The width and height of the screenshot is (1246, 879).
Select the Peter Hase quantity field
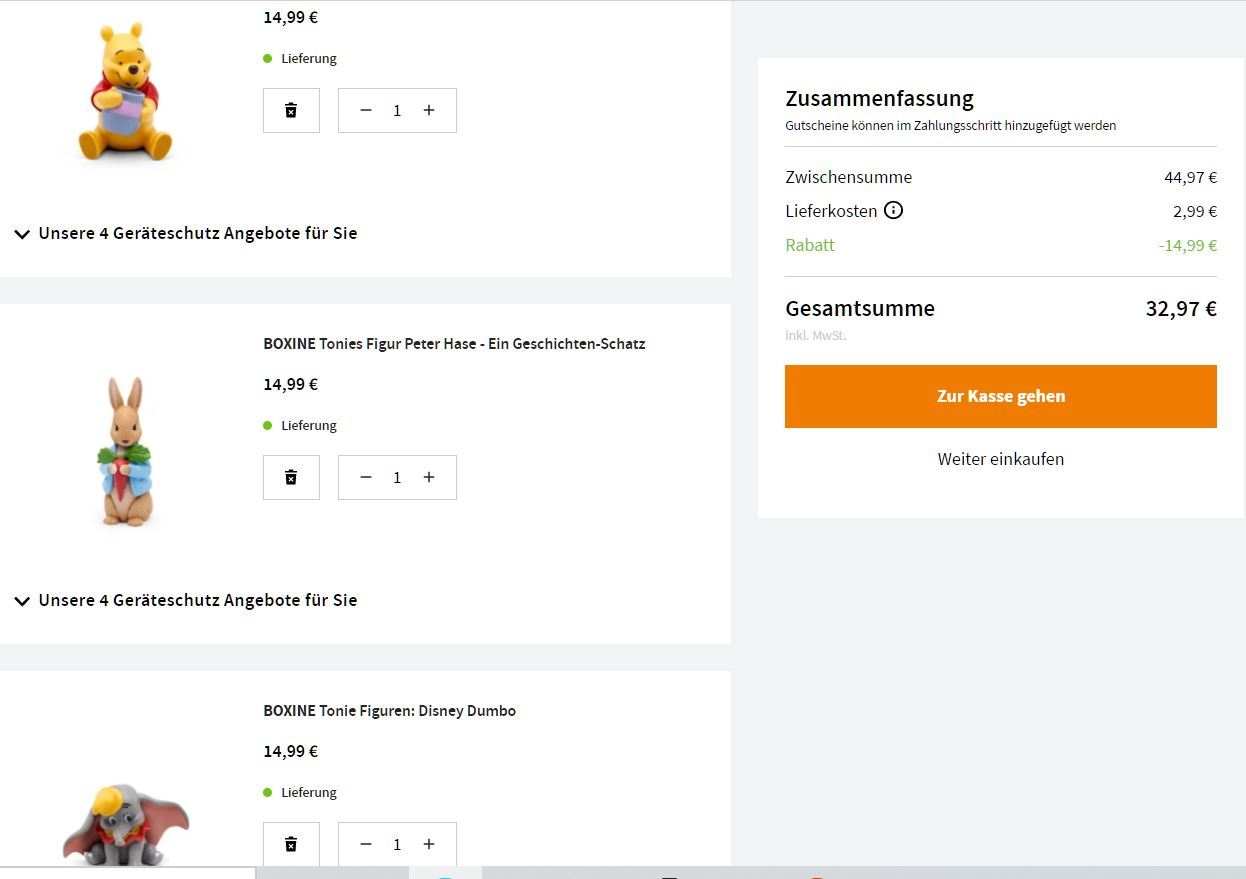(397, 477)
